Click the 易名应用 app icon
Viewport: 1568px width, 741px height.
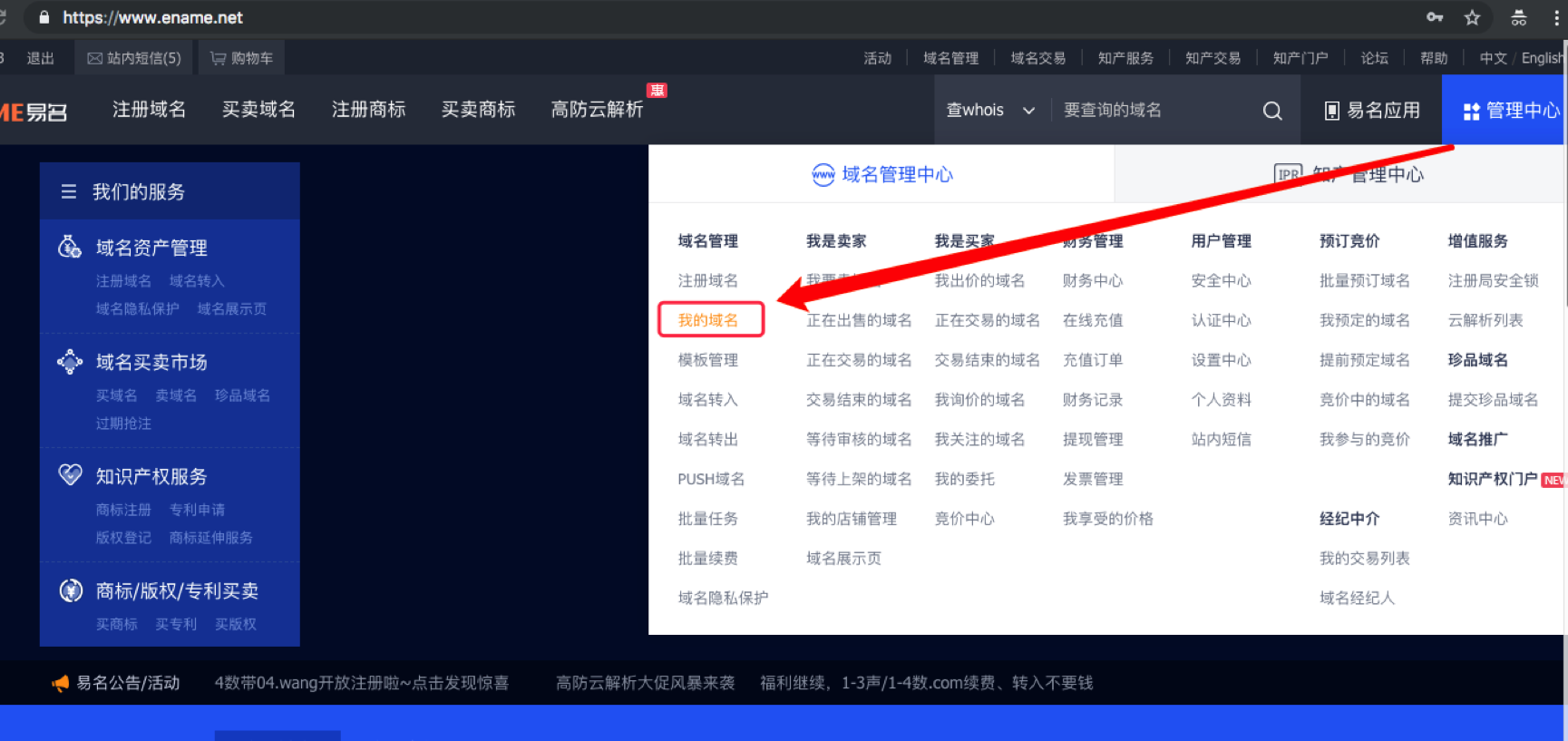1331,111
